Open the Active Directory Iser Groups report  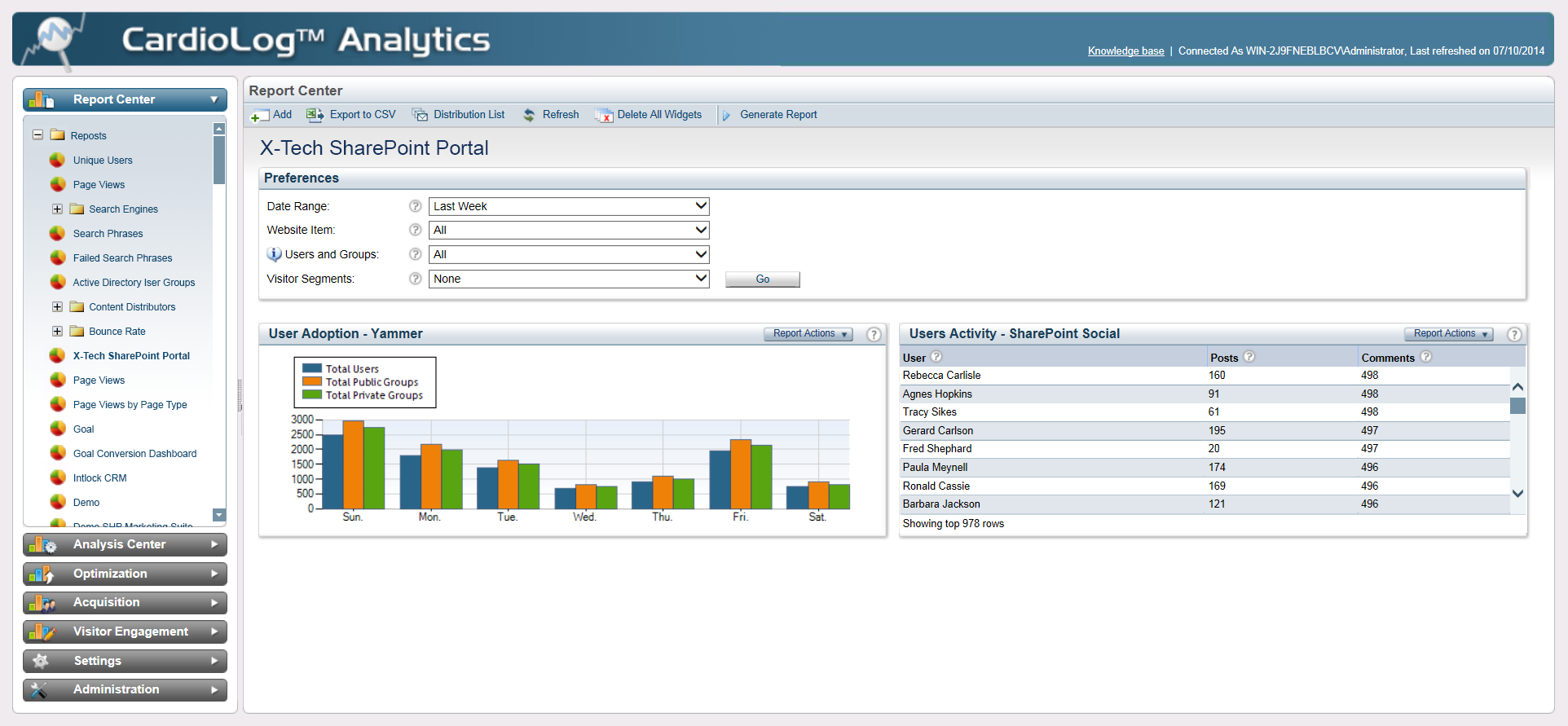134,282
